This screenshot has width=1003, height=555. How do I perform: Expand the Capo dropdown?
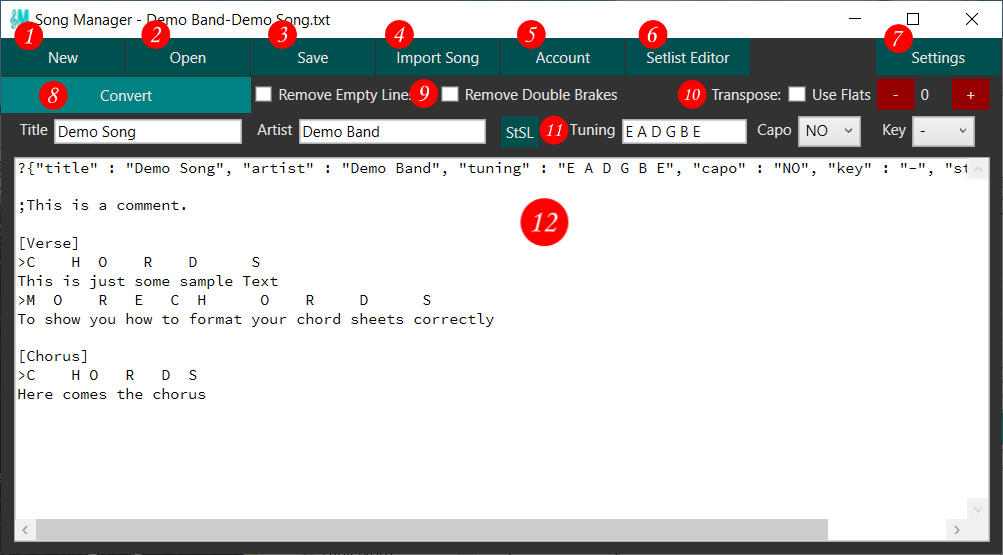tap(829, 131)
